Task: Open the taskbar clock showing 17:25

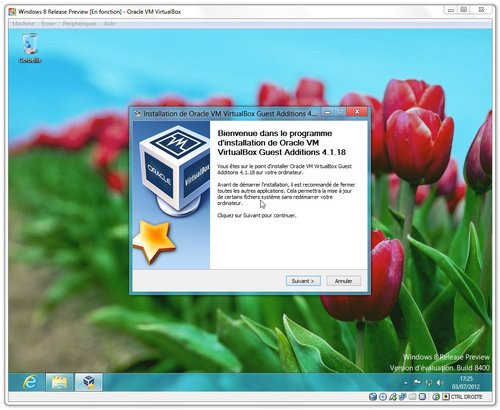Action: pos(466,382)
